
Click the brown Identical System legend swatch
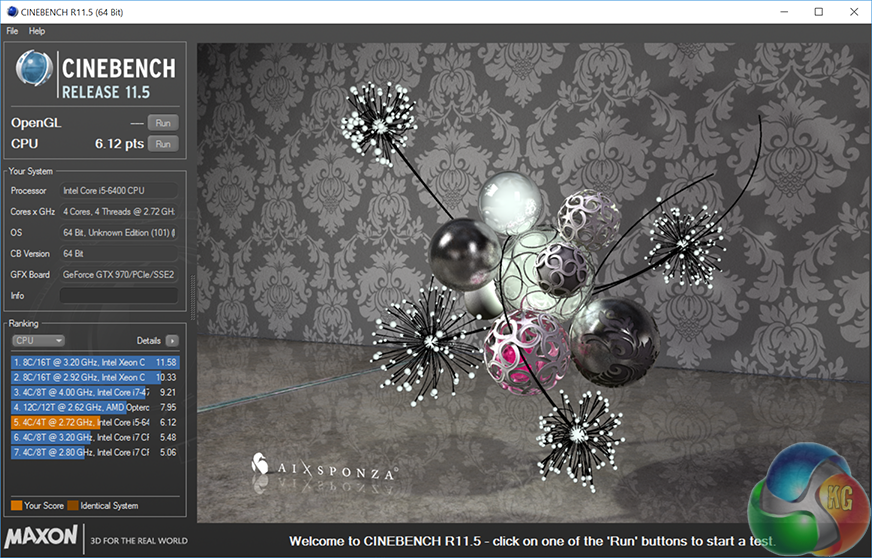point(73,506)
